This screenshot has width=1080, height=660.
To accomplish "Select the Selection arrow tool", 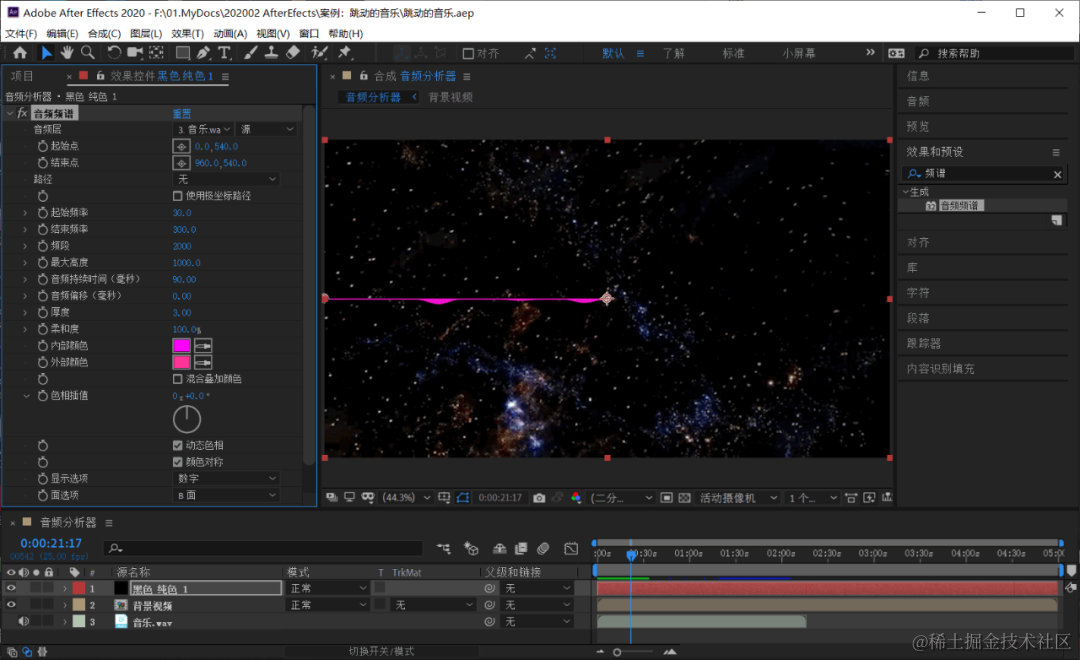I will 46,52.
